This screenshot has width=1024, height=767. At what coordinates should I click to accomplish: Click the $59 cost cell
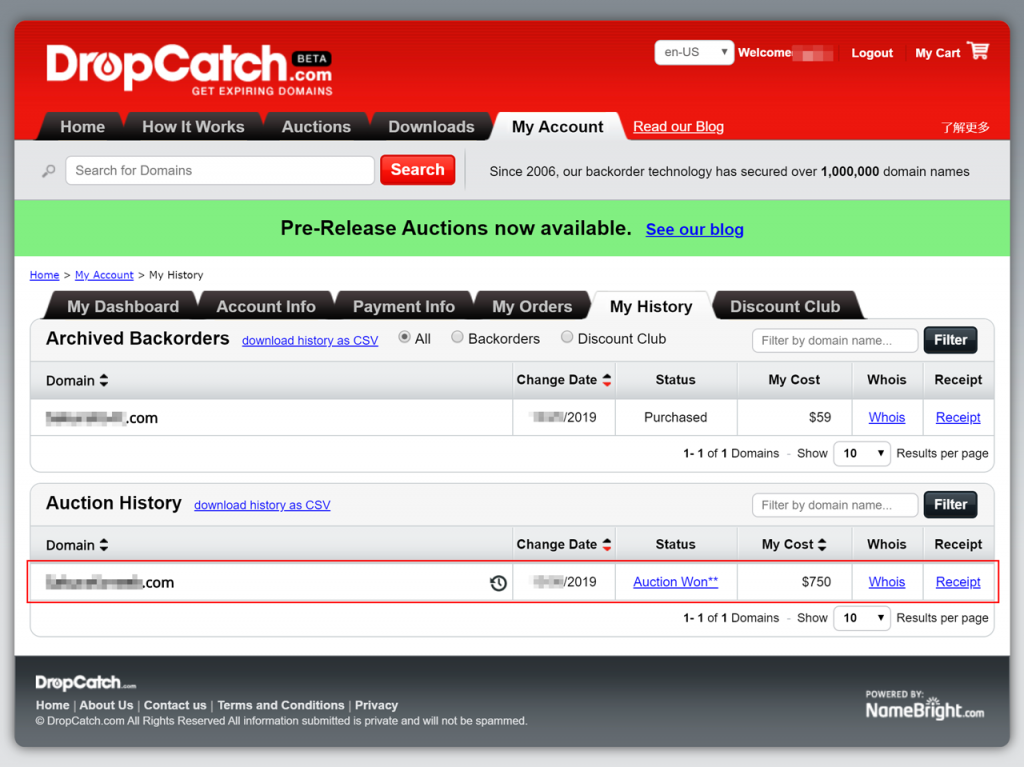tap(794, 417)
